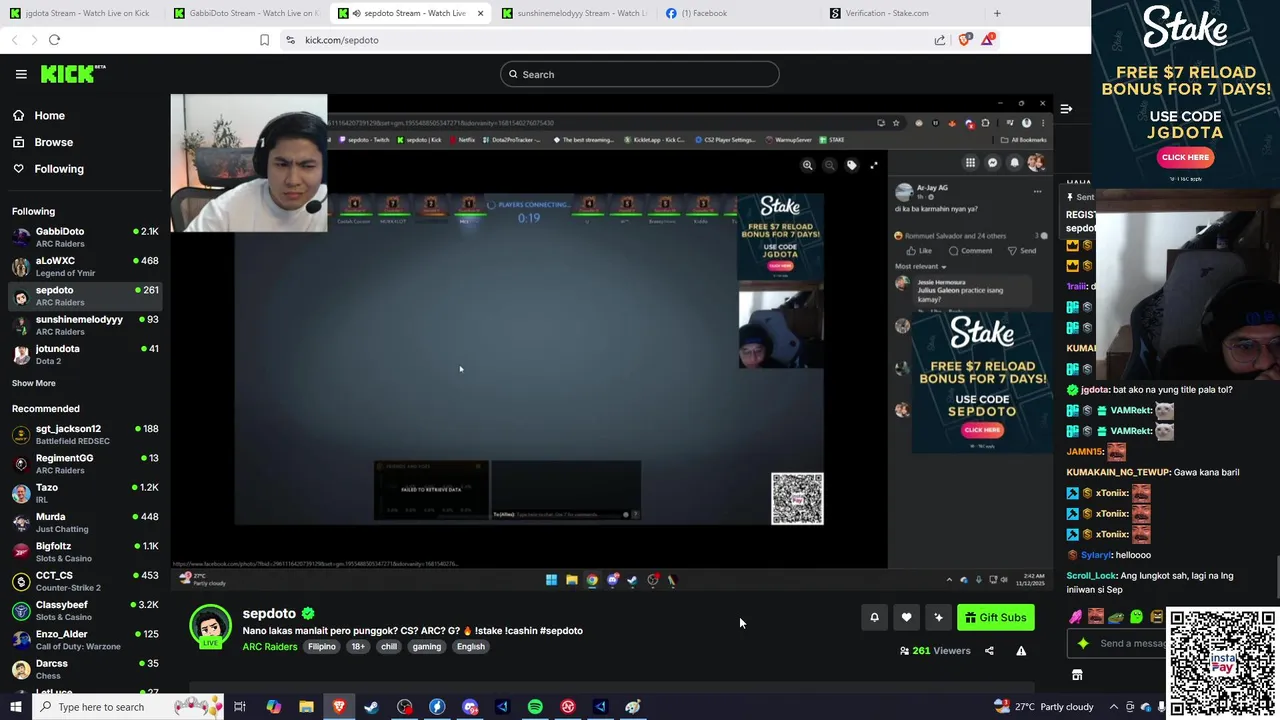Expand Show more under Following

pyautogui.click(x=34, y=383)
